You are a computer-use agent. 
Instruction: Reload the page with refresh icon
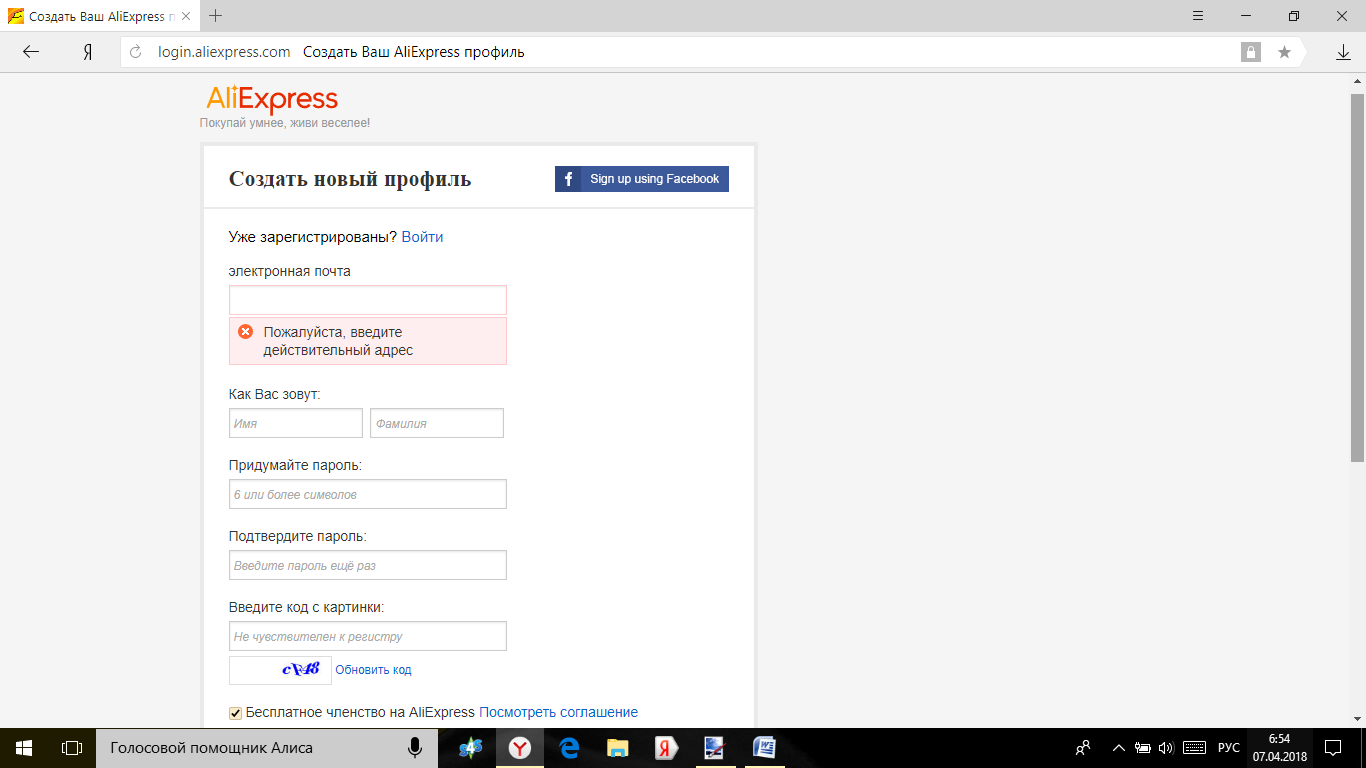point(137,52)
